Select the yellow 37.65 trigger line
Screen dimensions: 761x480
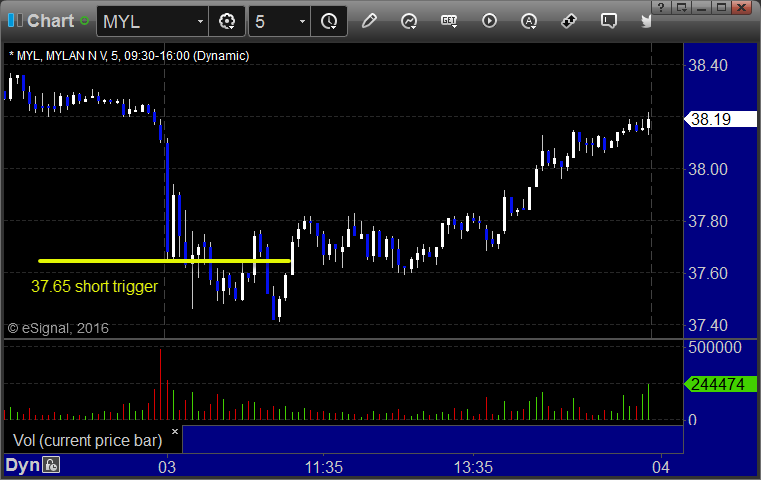click(x=164, y=261)
